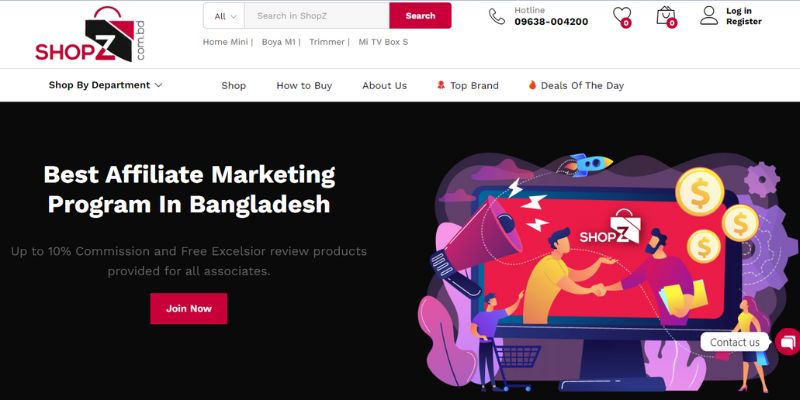Image resolution: width=800 pixels, height=400 pixels.
Task: Open the Contact us chat bubble icon
Action: coord(787,342)
